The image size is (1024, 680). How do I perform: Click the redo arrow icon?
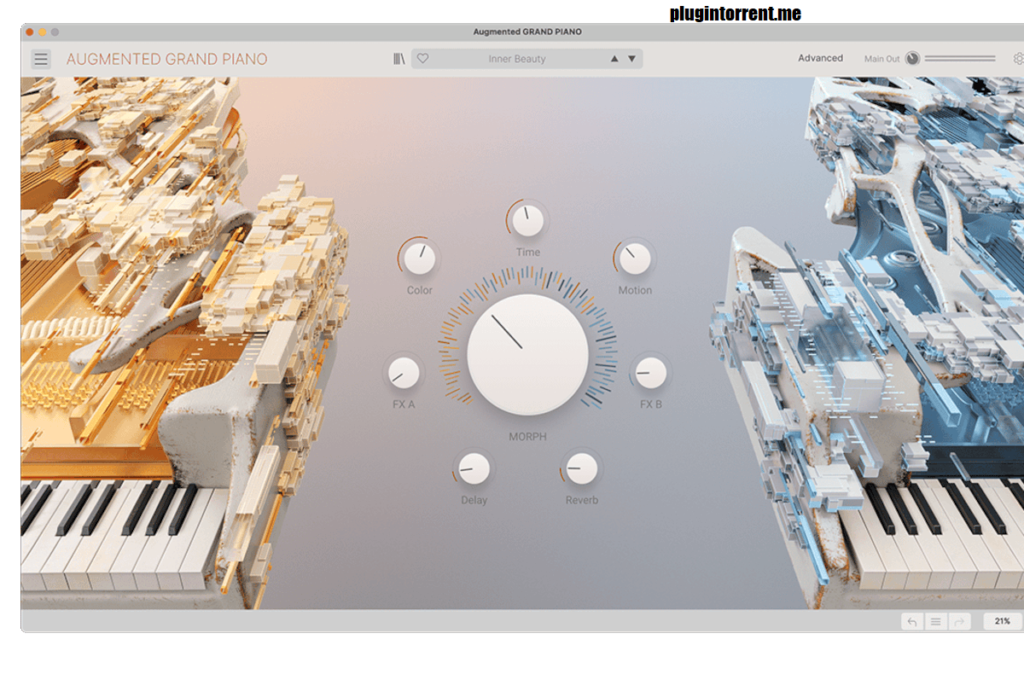click(x=959, y=621)
